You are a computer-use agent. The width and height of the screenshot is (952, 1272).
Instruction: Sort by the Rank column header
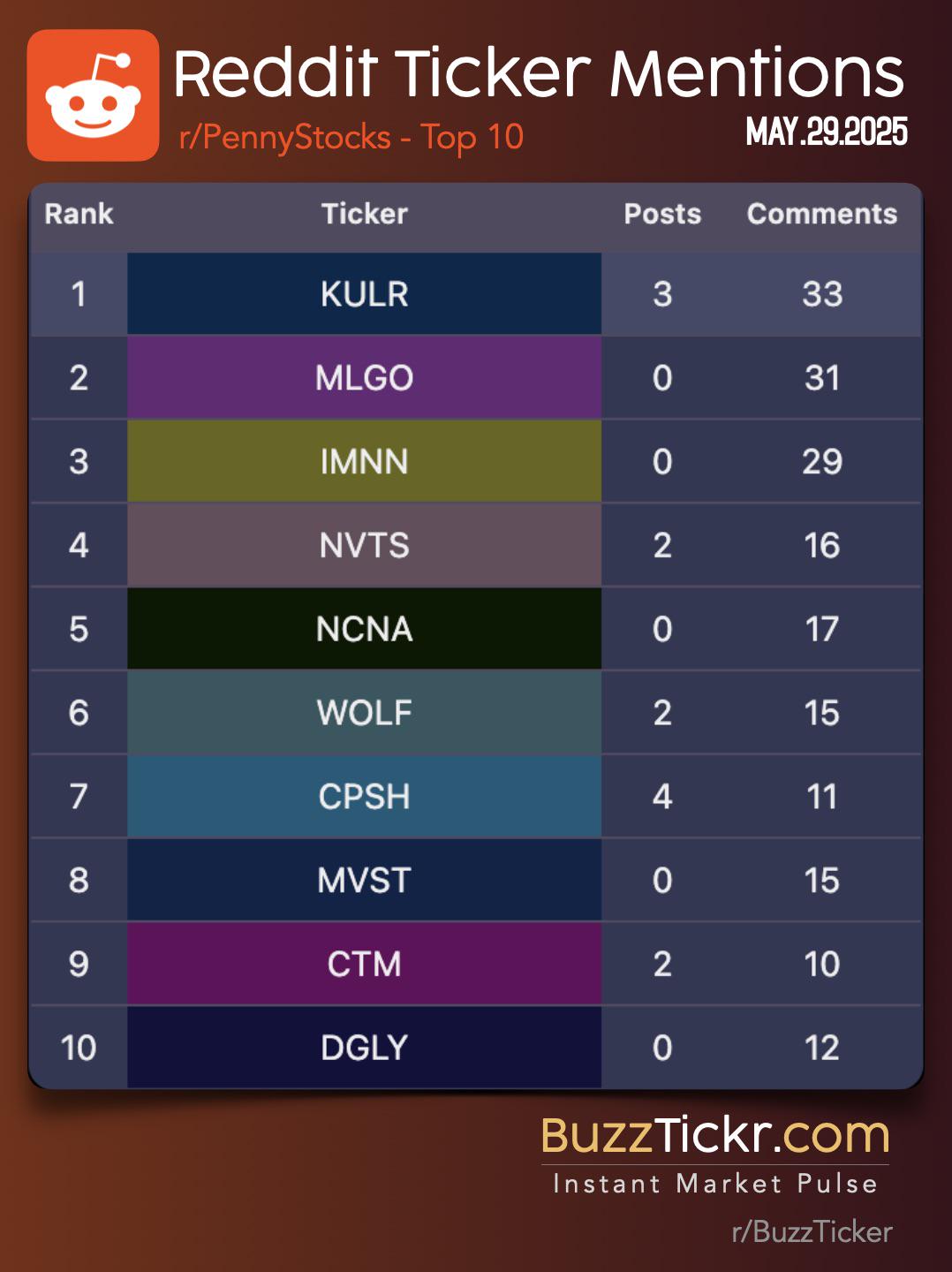click(x=79, y=214)
